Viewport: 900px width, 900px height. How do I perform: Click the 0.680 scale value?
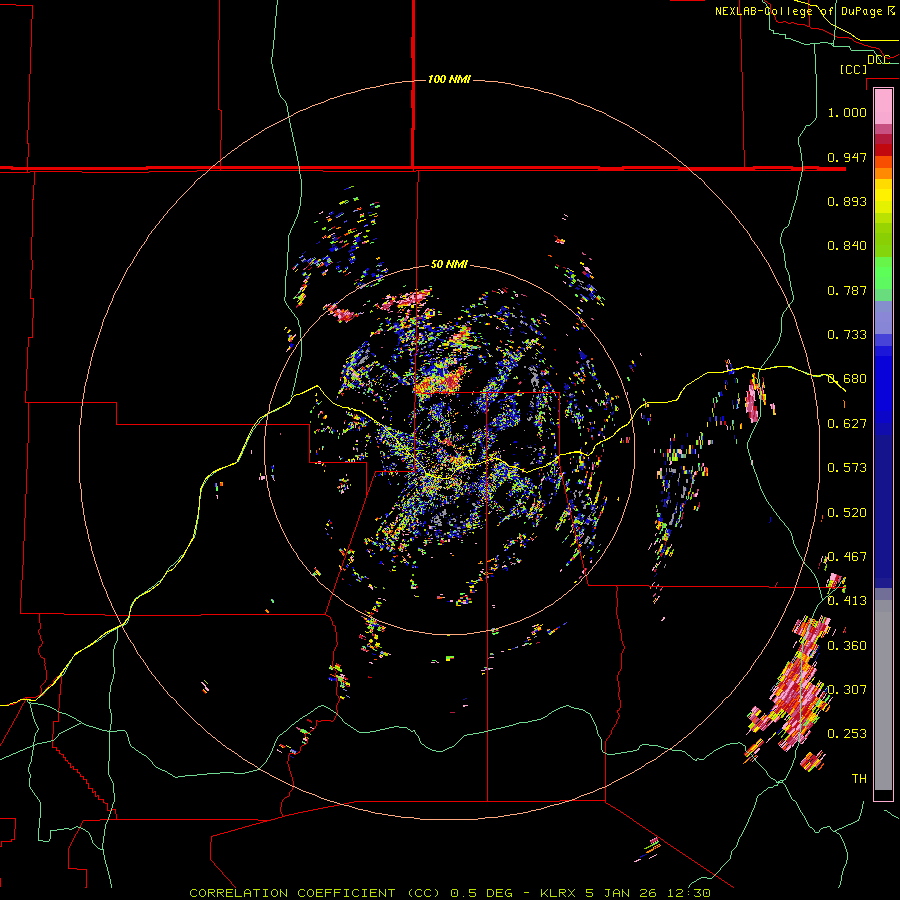(x=847, y=379)
